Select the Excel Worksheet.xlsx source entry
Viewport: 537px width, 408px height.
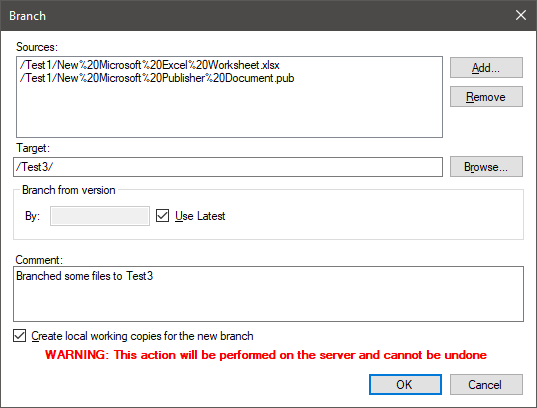pos(150,65)
